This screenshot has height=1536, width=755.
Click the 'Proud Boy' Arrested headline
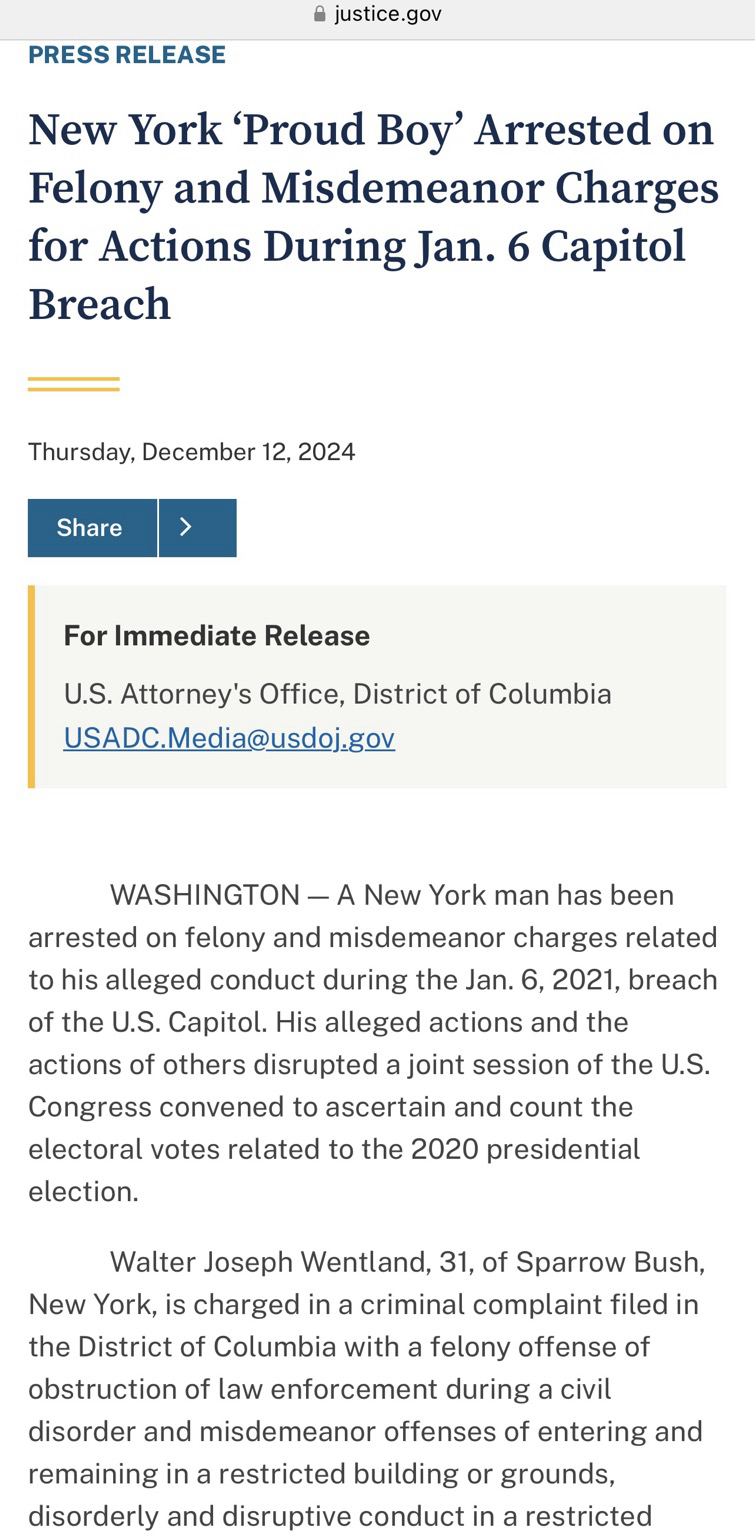point(373,216)
